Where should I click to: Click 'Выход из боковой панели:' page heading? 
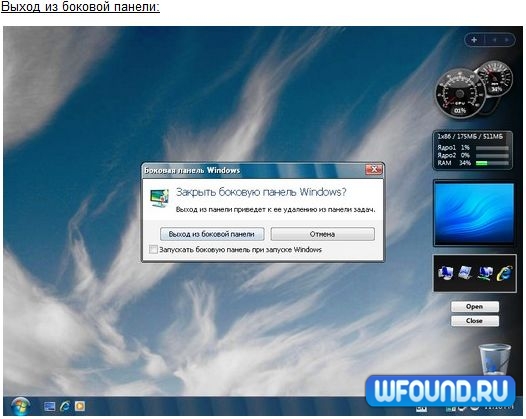click(x=80, y=7)
